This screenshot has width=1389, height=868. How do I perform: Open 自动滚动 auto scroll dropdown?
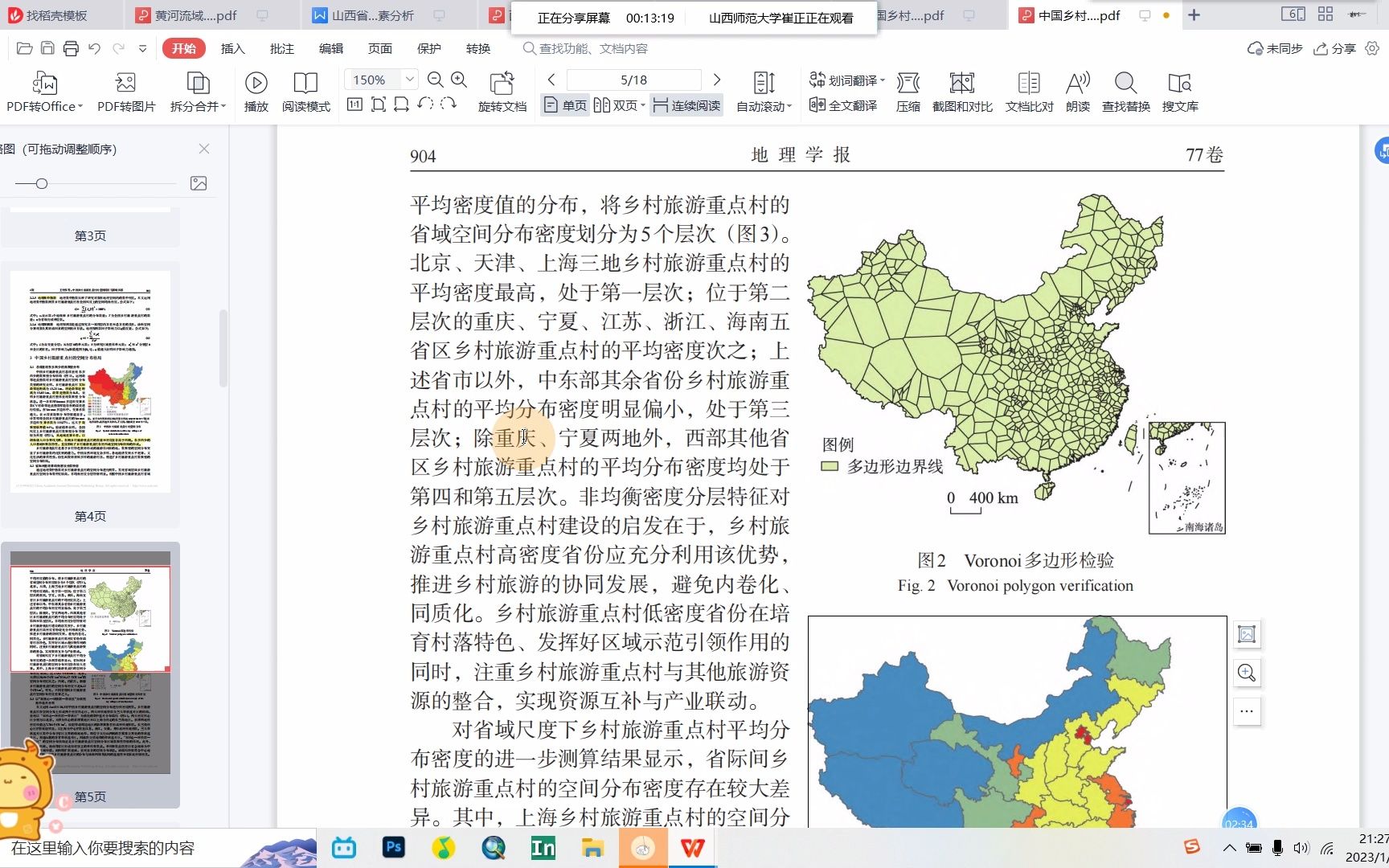(764, 92)
